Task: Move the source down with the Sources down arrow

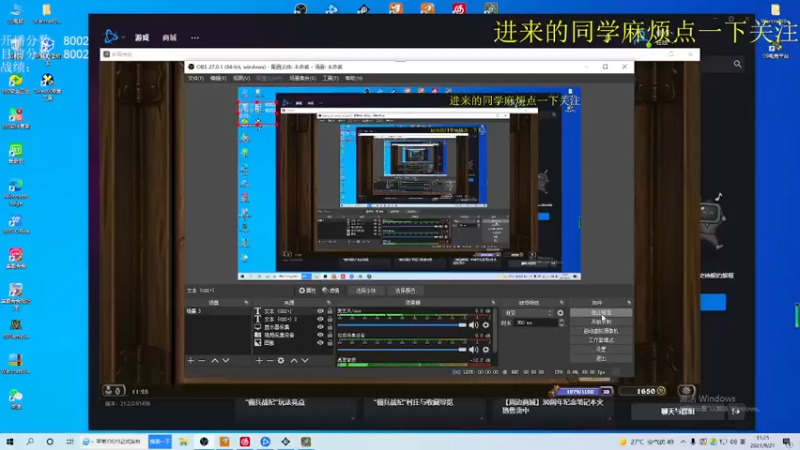Action: tap(305, 361)
